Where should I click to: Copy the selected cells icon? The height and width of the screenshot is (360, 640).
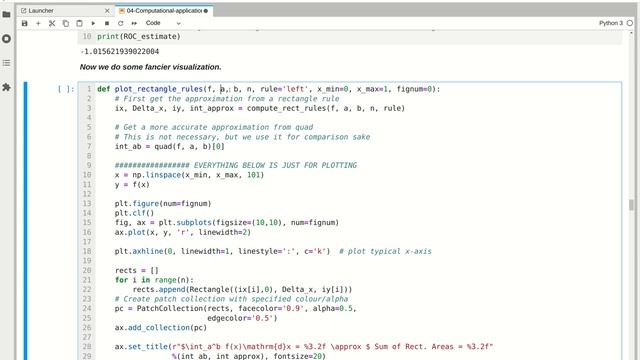pos(66,23)
